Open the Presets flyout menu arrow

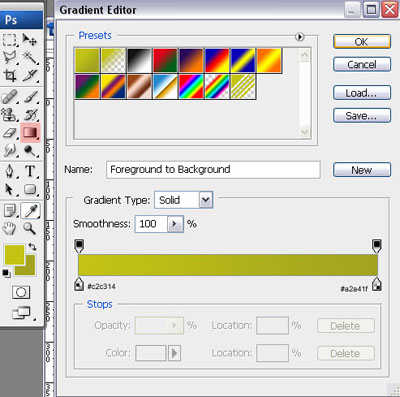coord(300,37)
